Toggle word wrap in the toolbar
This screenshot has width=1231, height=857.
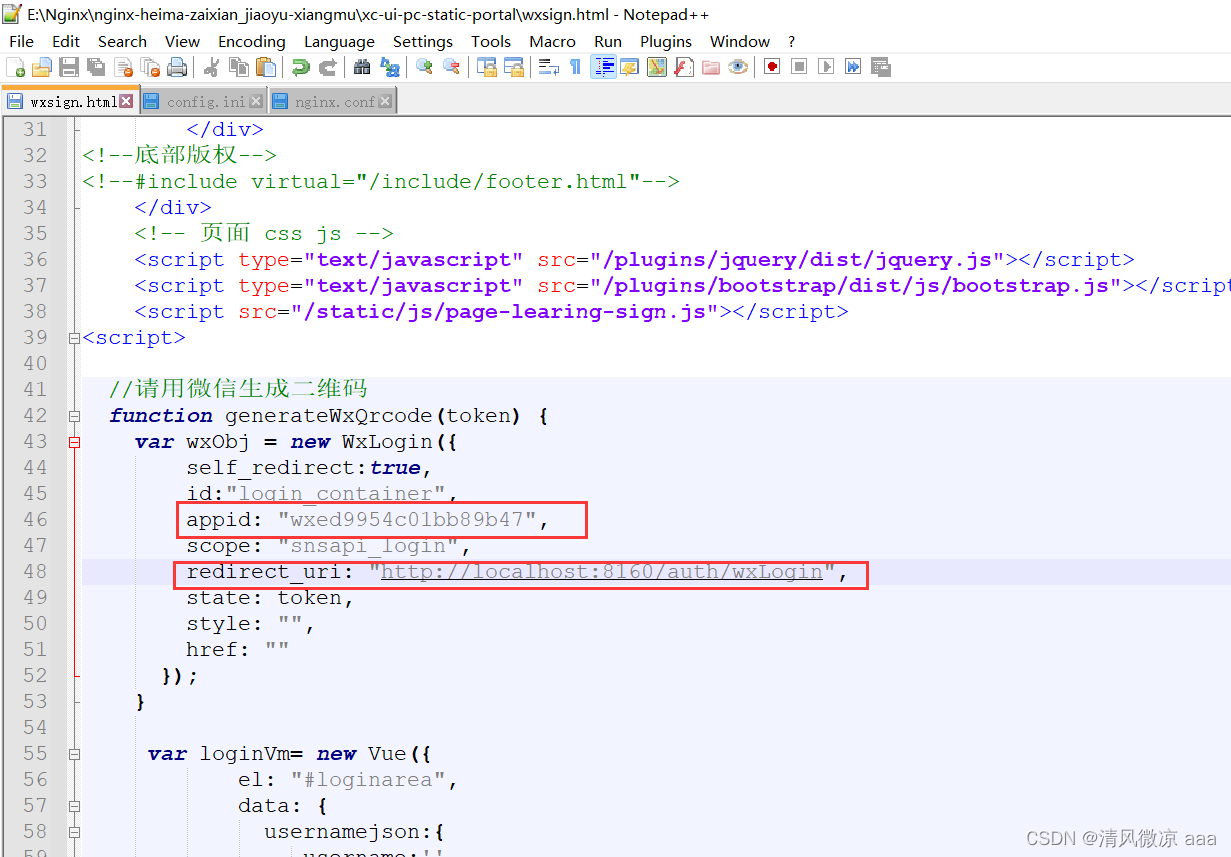pos(548,67)
